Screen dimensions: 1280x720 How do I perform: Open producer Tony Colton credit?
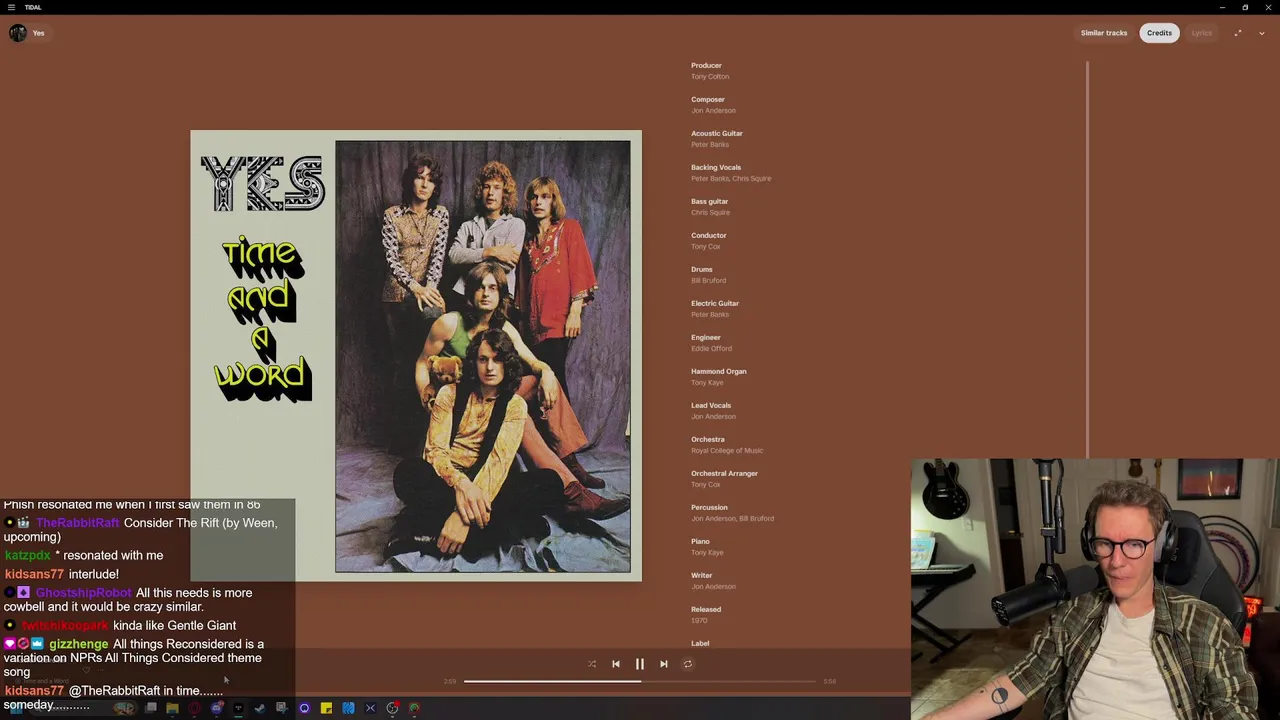point(710,77)
